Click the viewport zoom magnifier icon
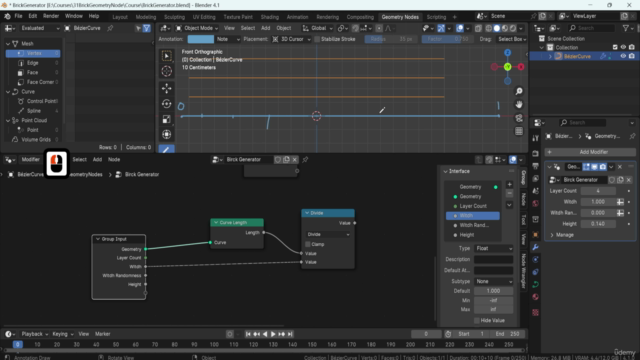This screenshot has height=360, width=640. 519,91
